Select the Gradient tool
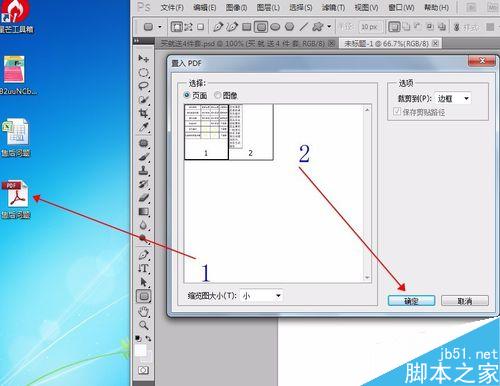 [143, 211]
